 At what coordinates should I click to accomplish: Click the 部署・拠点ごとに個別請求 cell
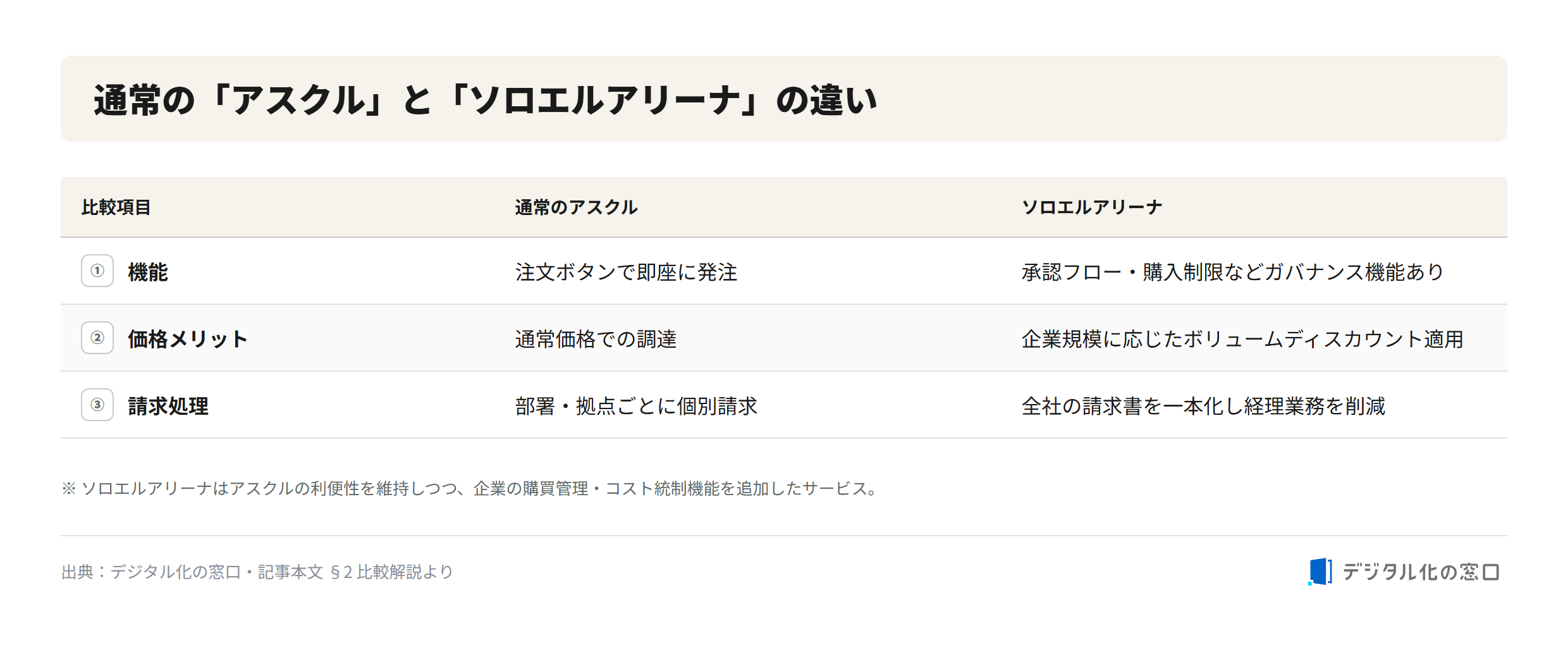pos(636,406)
